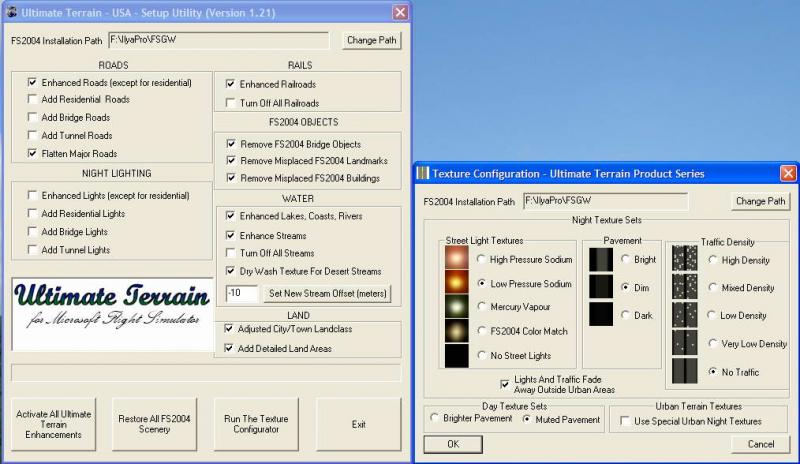Enable Add Bridge Lights

[x=33, y=231]
